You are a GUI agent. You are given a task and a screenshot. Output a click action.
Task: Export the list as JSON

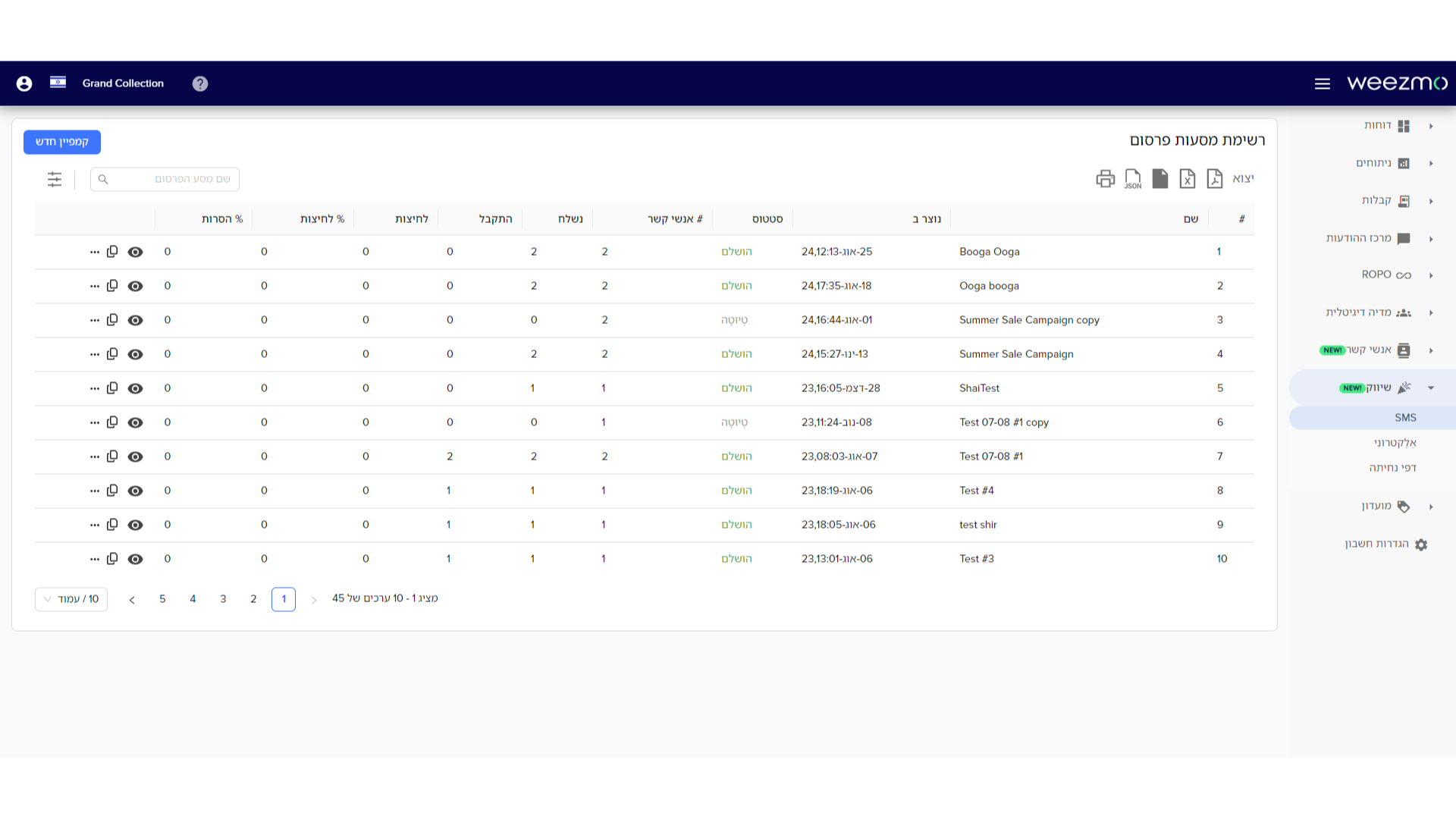(x=1133, y=179)
